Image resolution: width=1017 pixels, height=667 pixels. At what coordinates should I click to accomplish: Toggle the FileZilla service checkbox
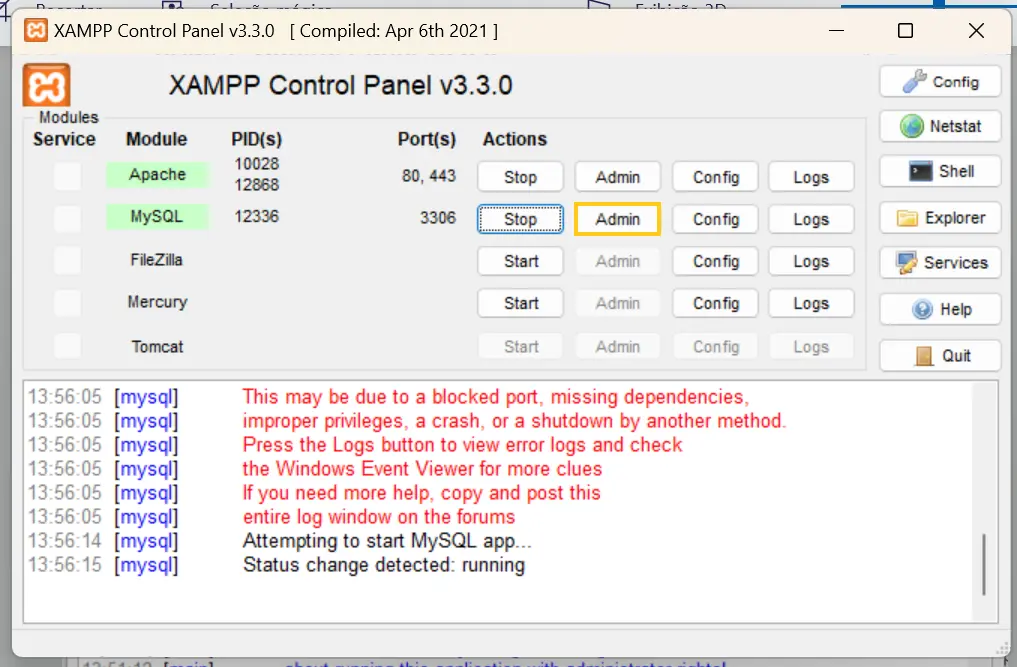coord(67,261)
